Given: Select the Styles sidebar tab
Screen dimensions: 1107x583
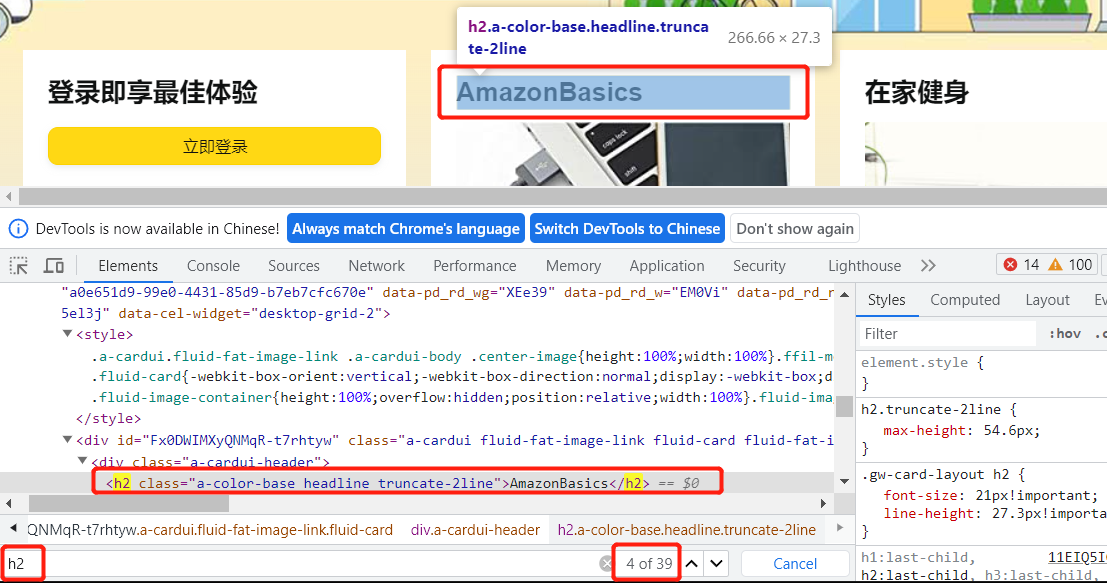Looking at the screenshot, I should click(887, 300).
